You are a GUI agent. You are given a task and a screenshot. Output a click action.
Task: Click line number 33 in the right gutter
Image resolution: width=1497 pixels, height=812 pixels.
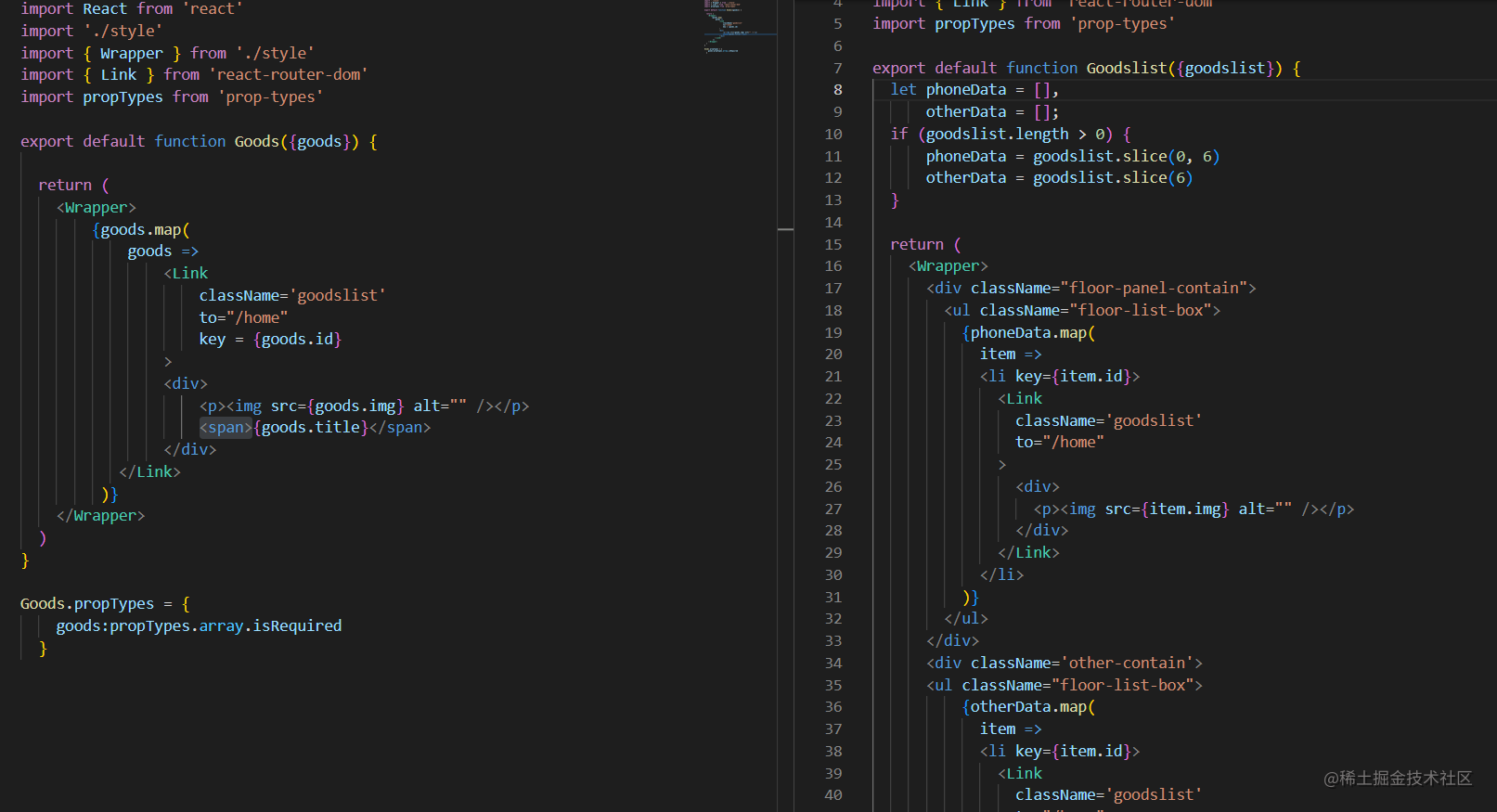coord(833,640)
